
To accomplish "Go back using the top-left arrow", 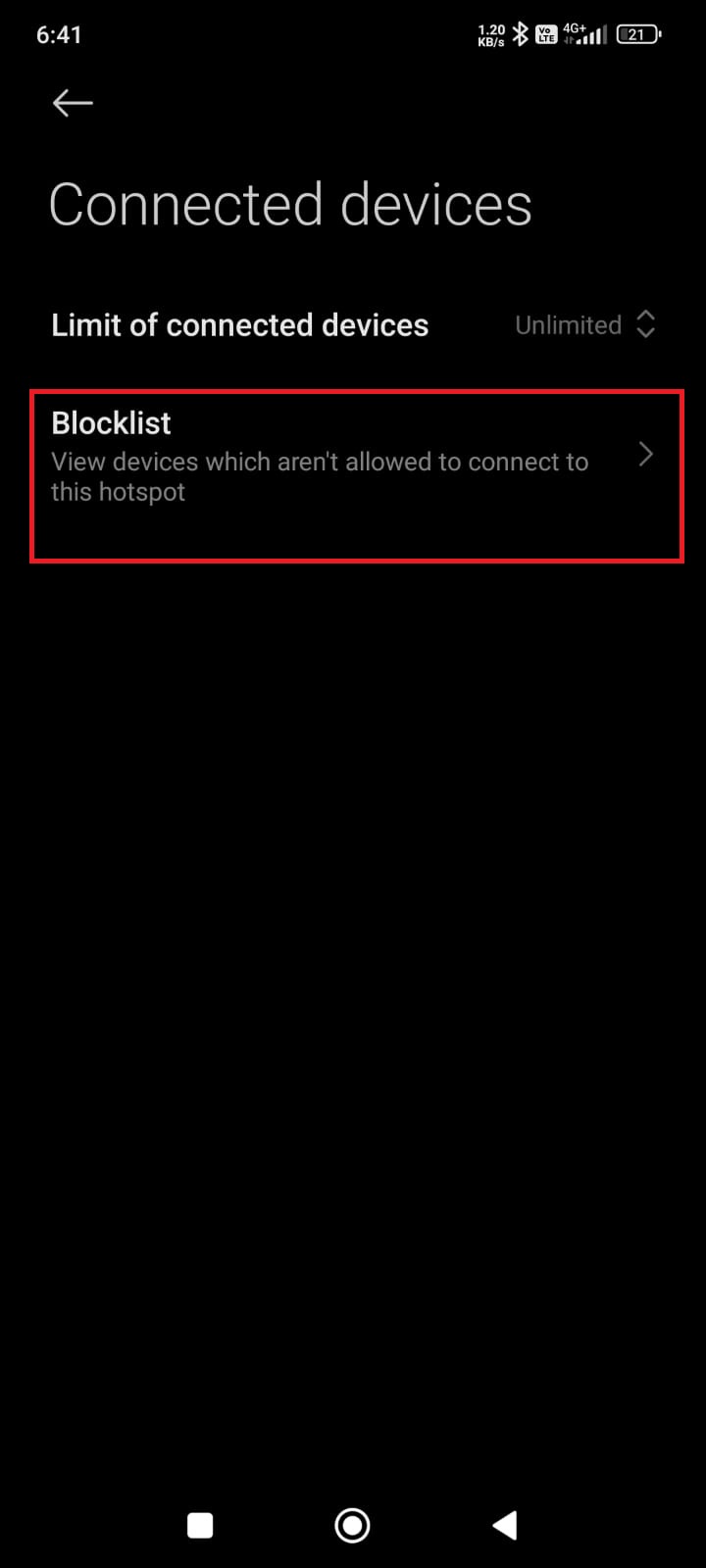I will point(73,103).
